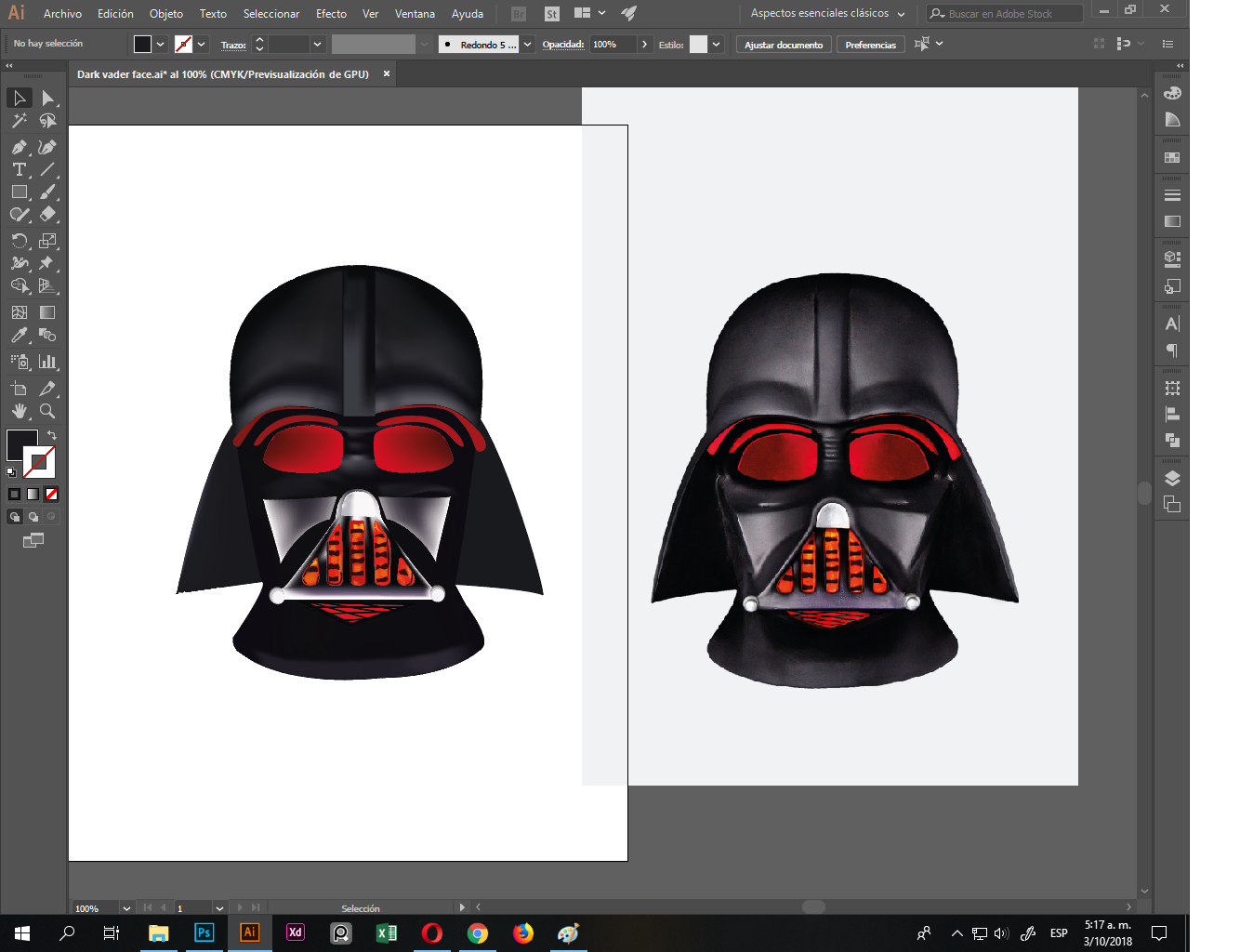1253x952 pixels.
Task: Select the Puppet Warp pin tool
Action: (x=48, y=263)
